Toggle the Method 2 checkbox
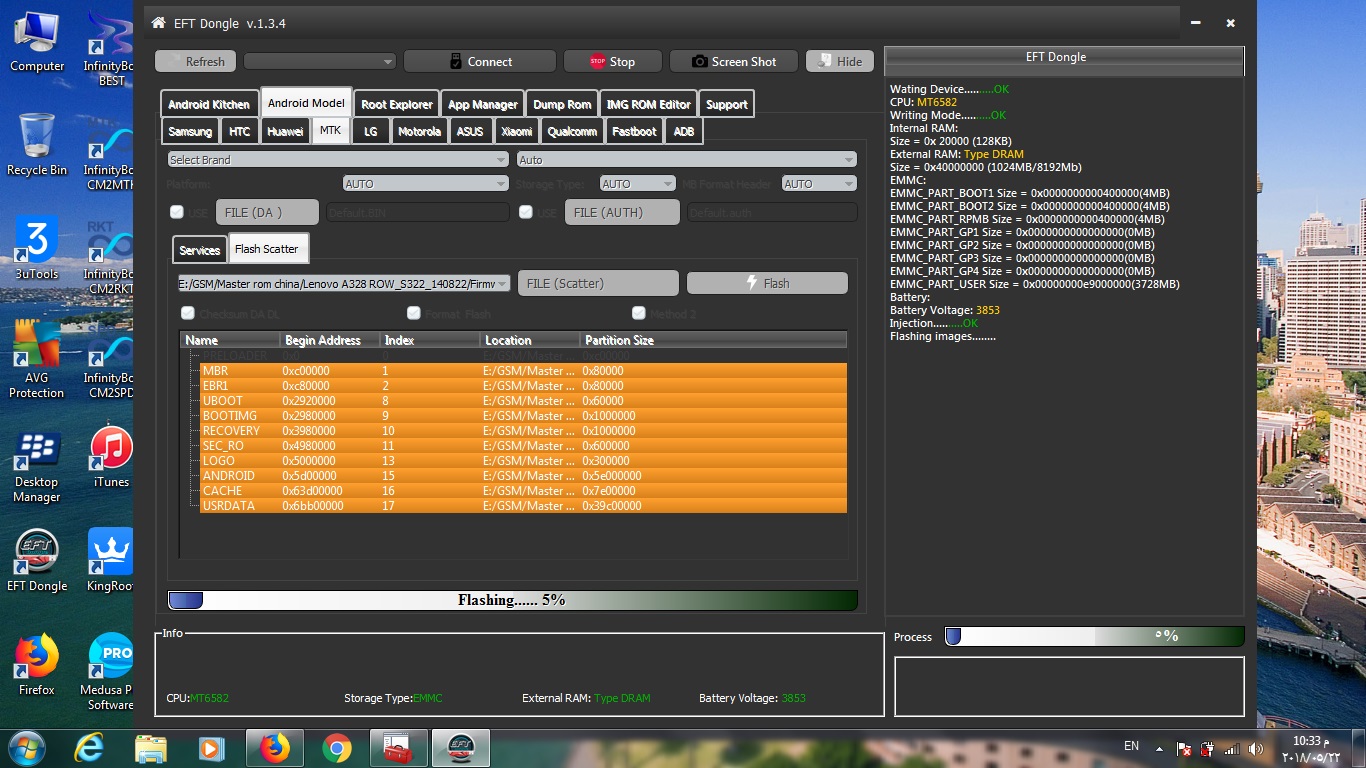Image resolution: width=1366 pixels, height=768 pixels. [x=639, y=313]
